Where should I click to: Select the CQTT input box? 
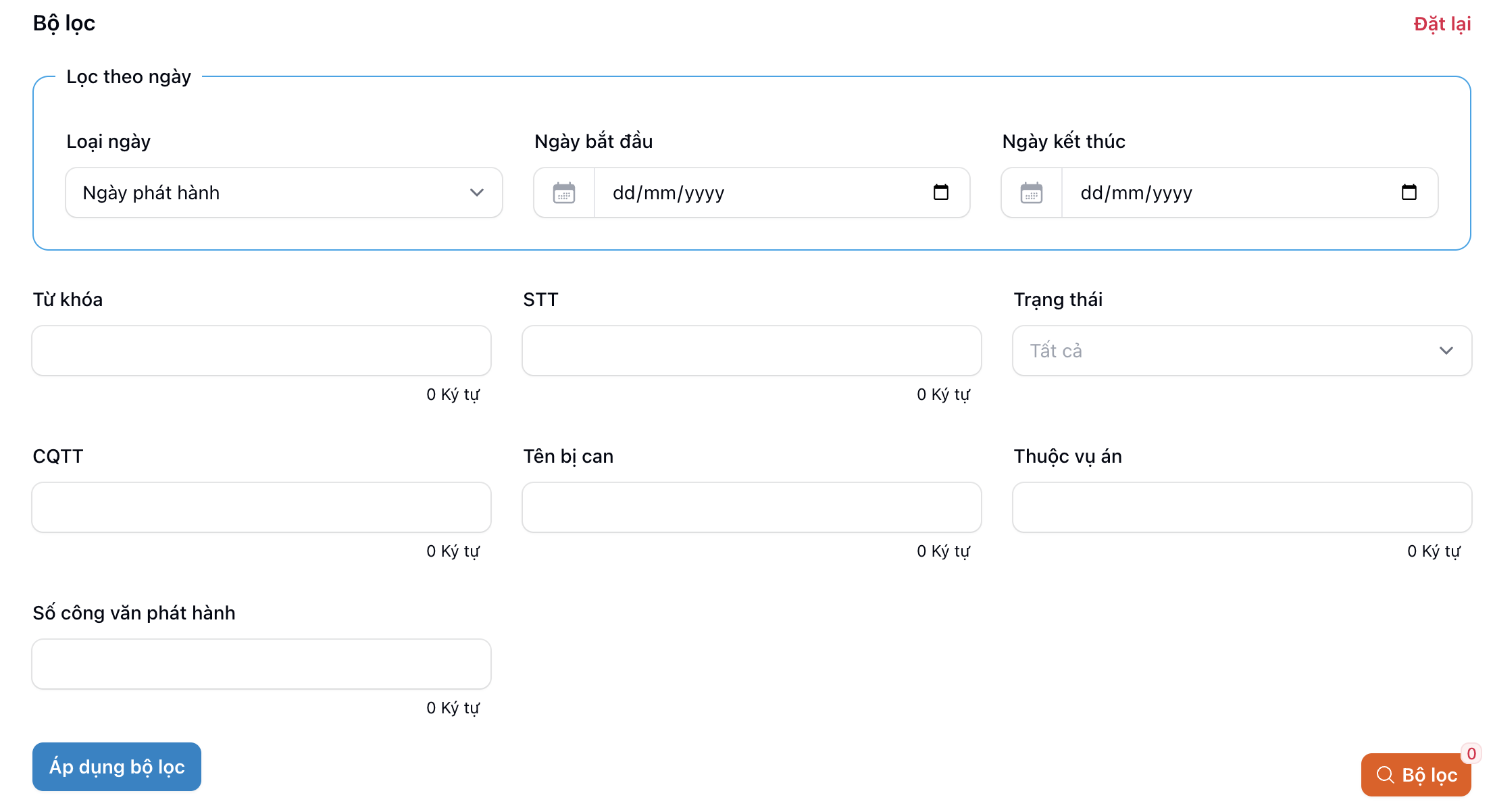[261, 507]
